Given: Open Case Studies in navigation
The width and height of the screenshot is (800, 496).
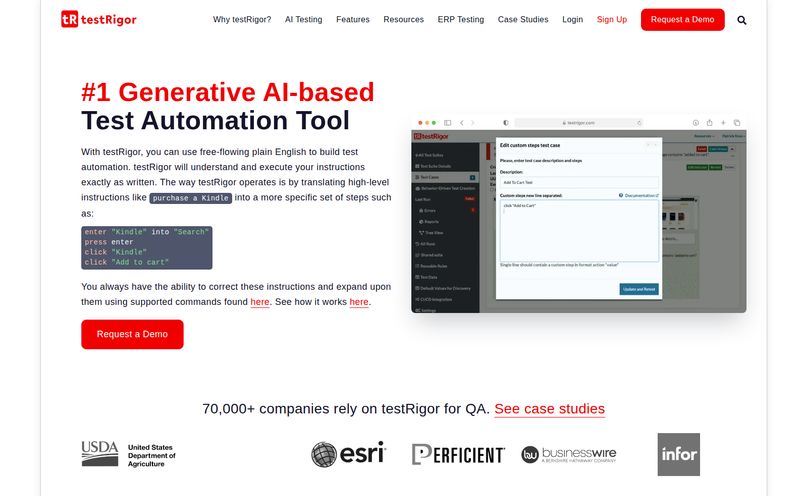Looking at the screenshot, I should 523,19.
